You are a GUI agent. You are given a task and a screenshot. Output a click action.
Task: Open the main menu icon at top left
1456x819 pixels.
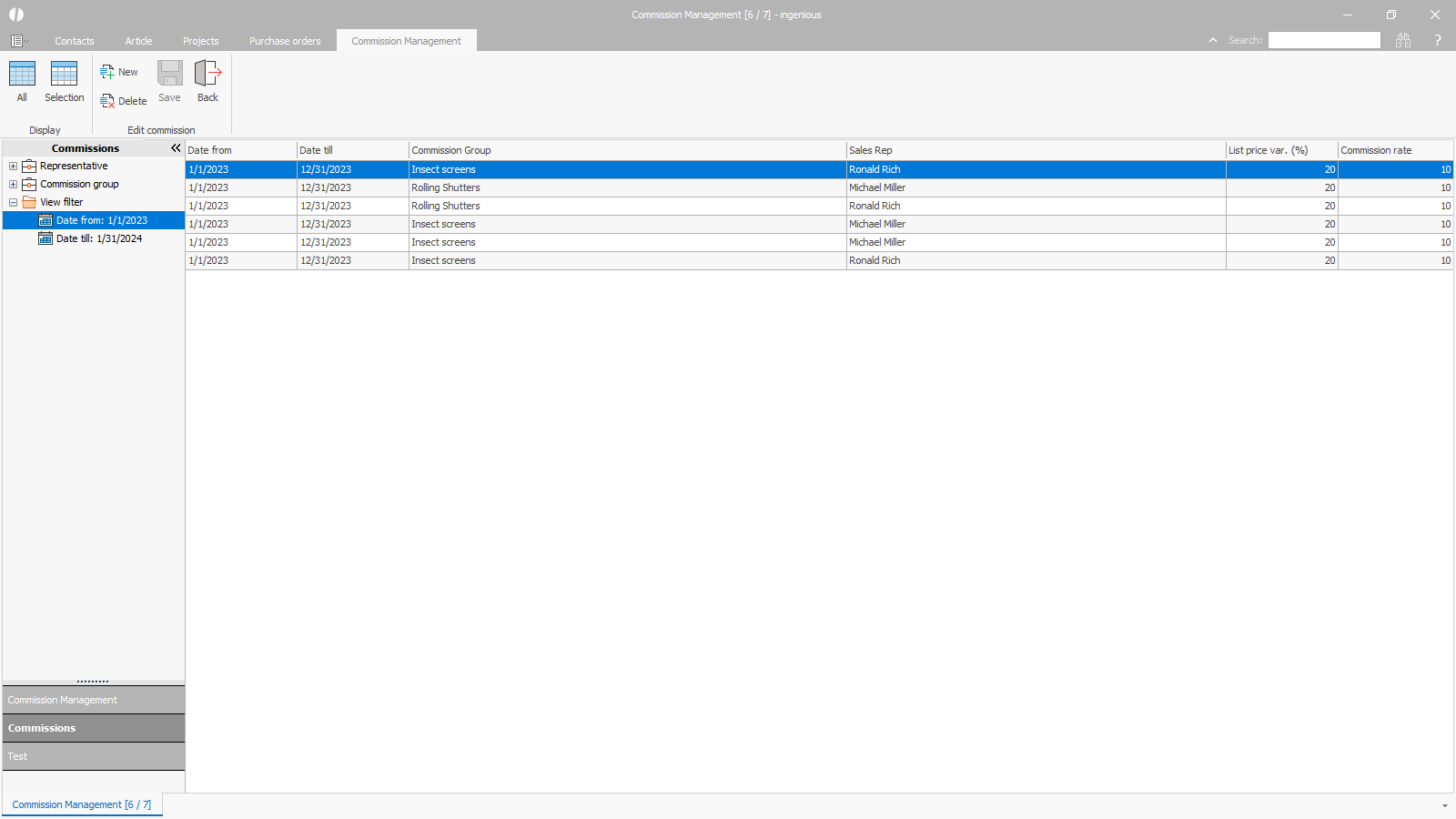tap(16, 41)
